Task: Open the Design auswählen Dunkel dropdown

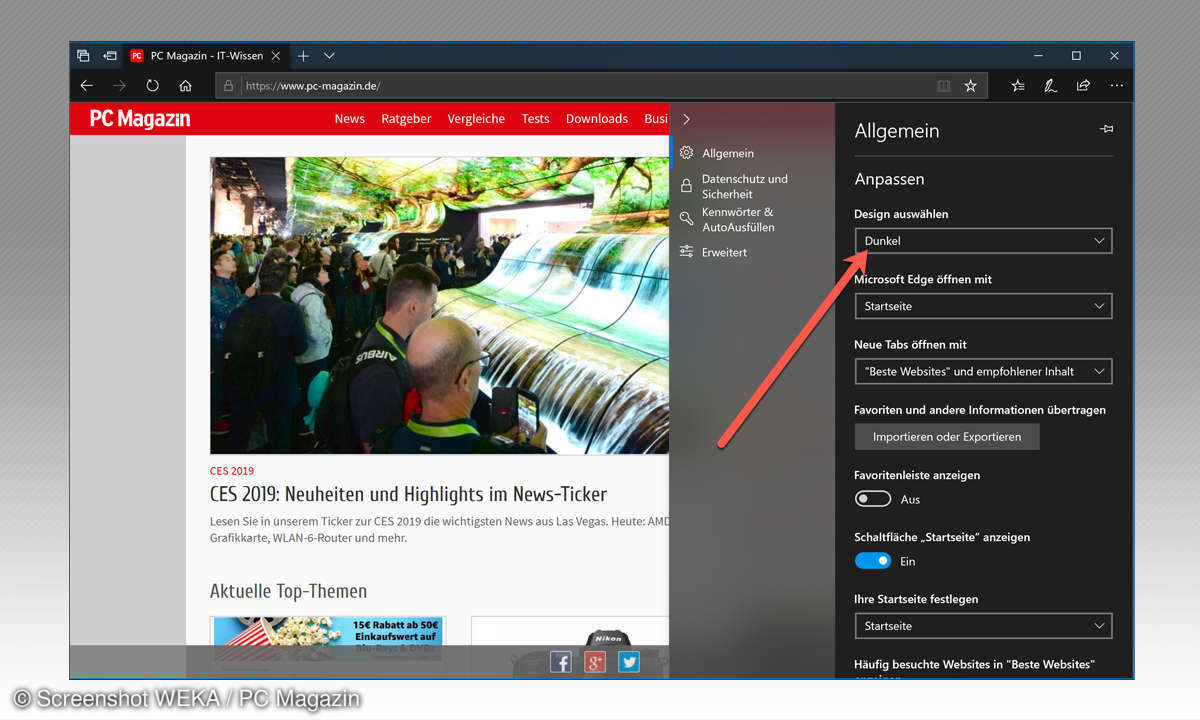Action: coord(983,241)
